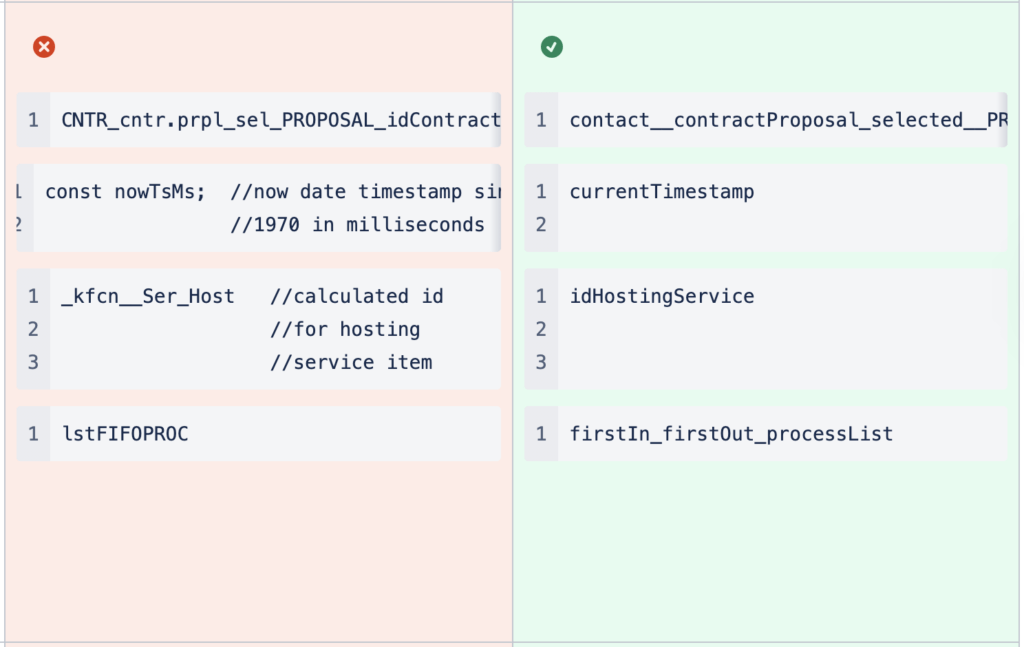1024x647 pixels.
Task: Click scrollbar edge of CNTR_cntr code block
Action: point(497,120)
